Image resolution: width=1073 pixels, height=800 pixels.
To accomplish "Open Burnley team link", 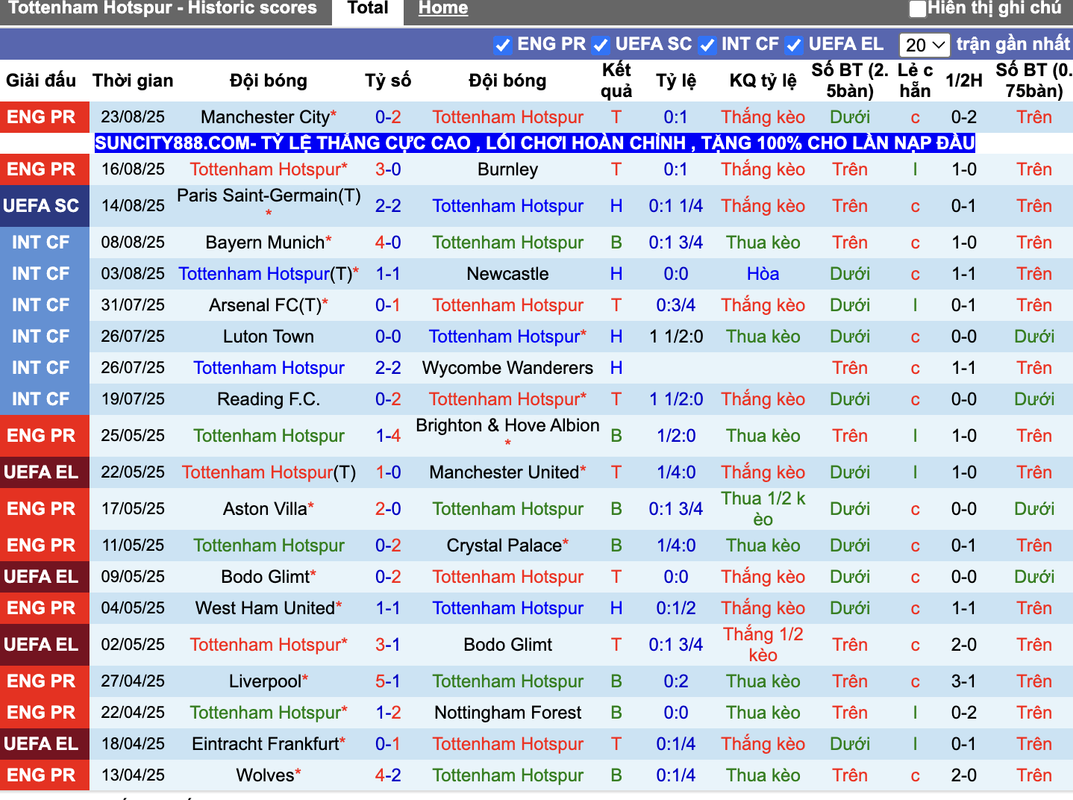I will [x=508, y=169].
